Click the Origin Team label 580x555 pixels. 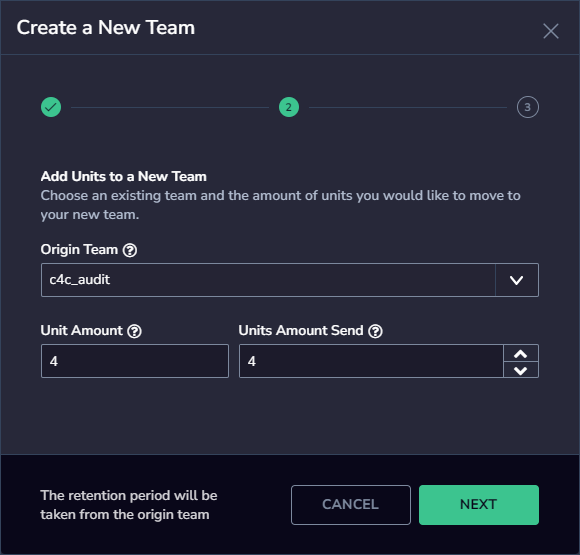tap(79, 250)
